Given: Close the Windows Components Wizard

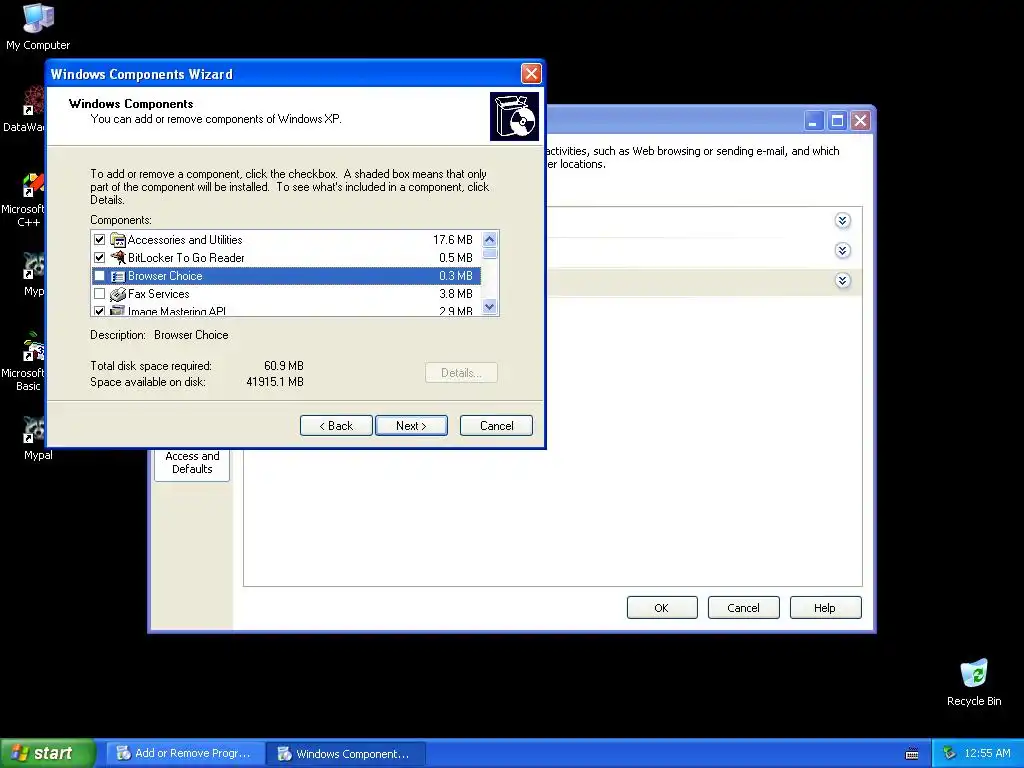Looking at the screenshot, I should tap(531, 73).
